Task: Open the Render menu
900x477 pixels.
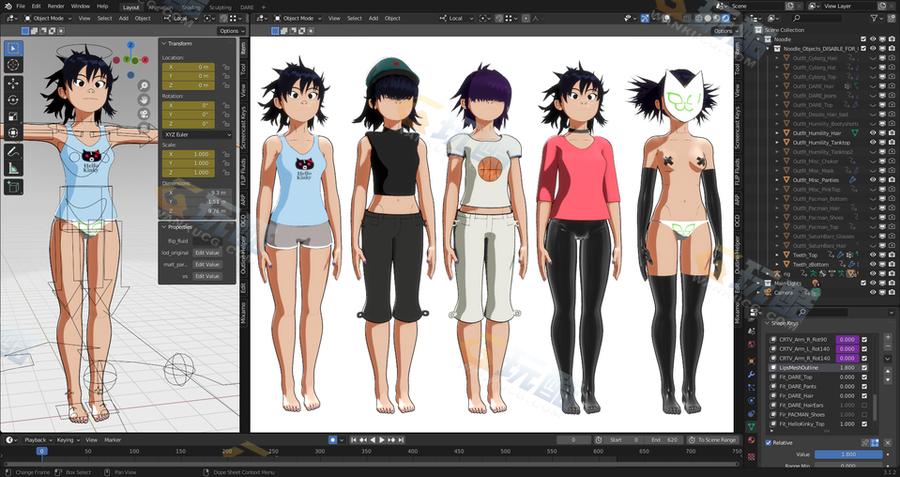Action: click(56, 6)
